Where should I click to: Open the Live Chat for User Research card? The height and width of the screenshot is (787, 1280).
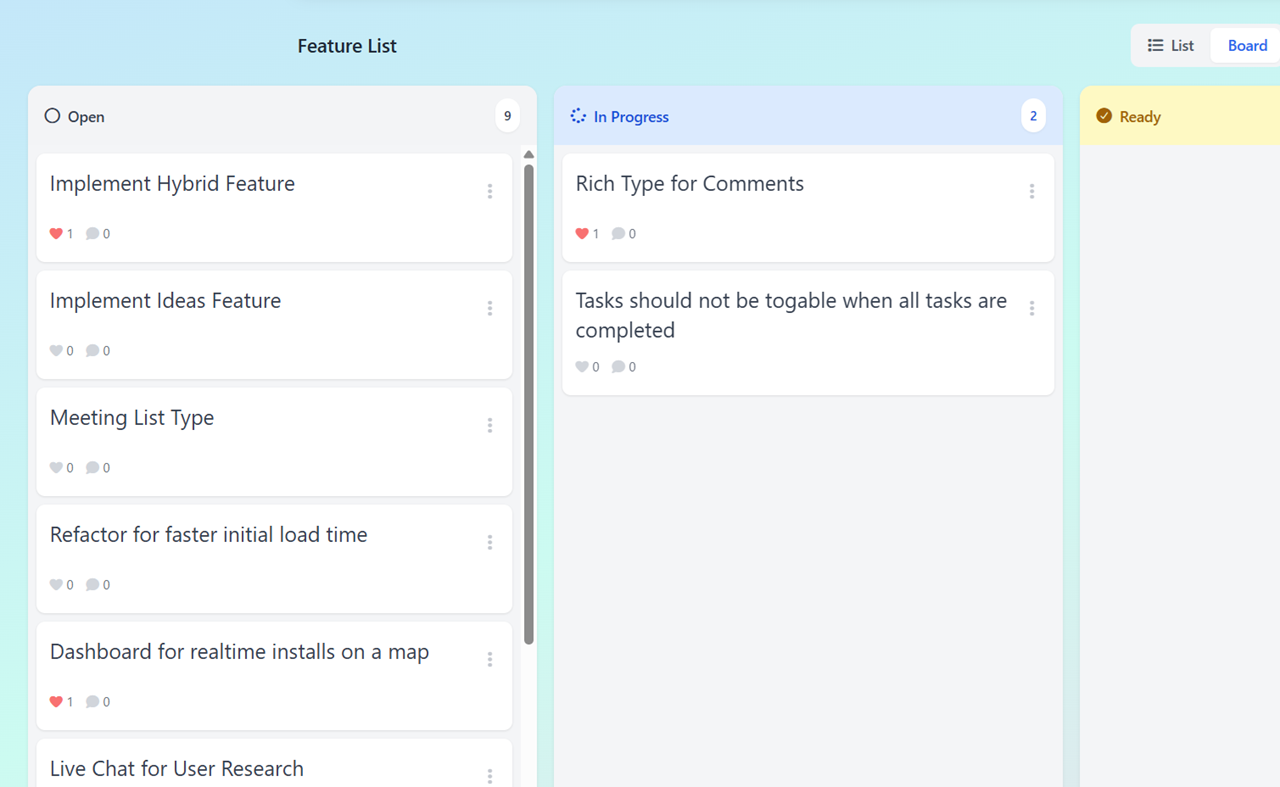(x=177, y=769)
